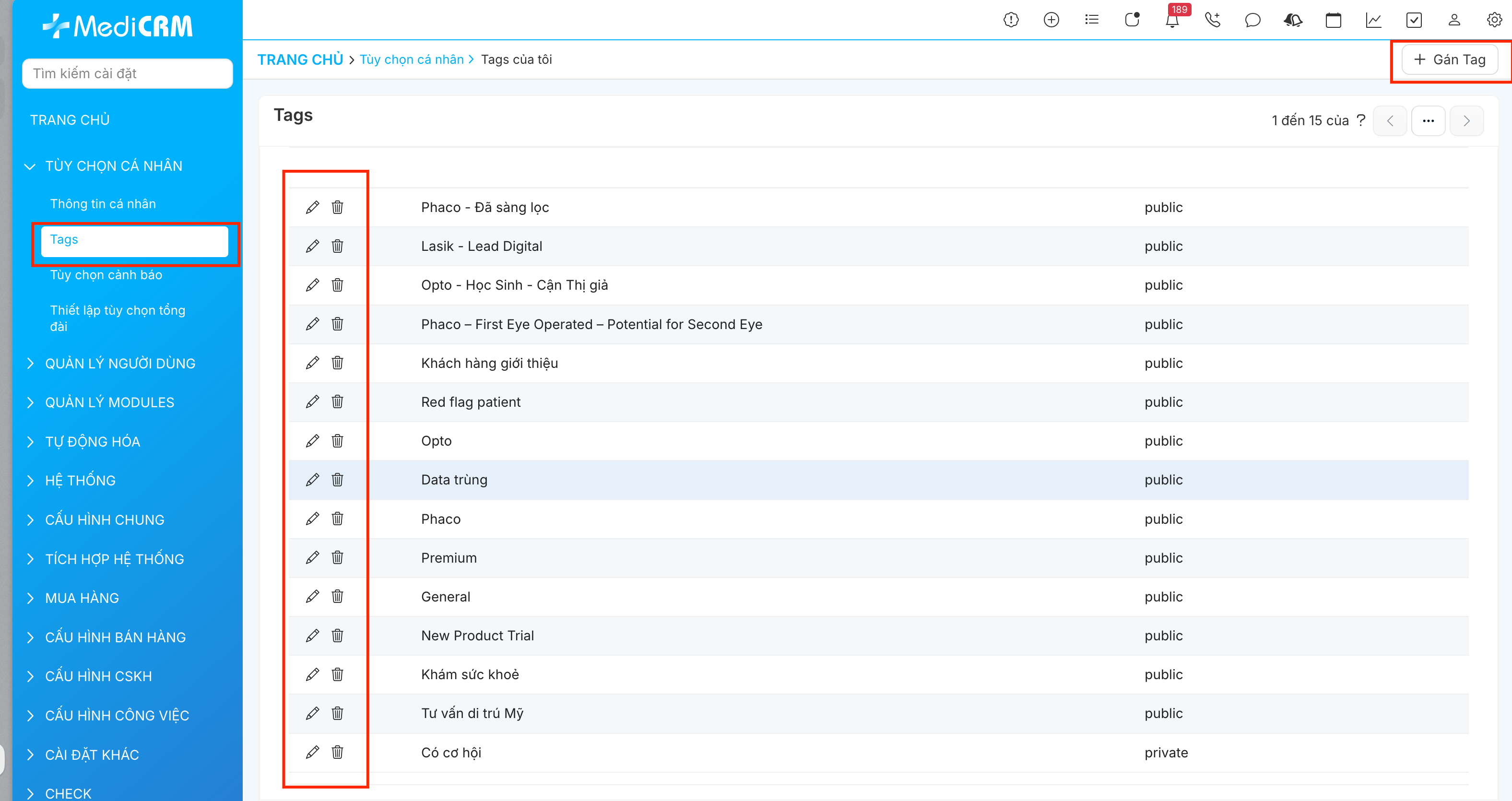Image resolution: width=1512 pixels, height=801 pixels.
Task: Focus the 'Tìm kiếm cài đặt' search field
Action: (128, 74)
